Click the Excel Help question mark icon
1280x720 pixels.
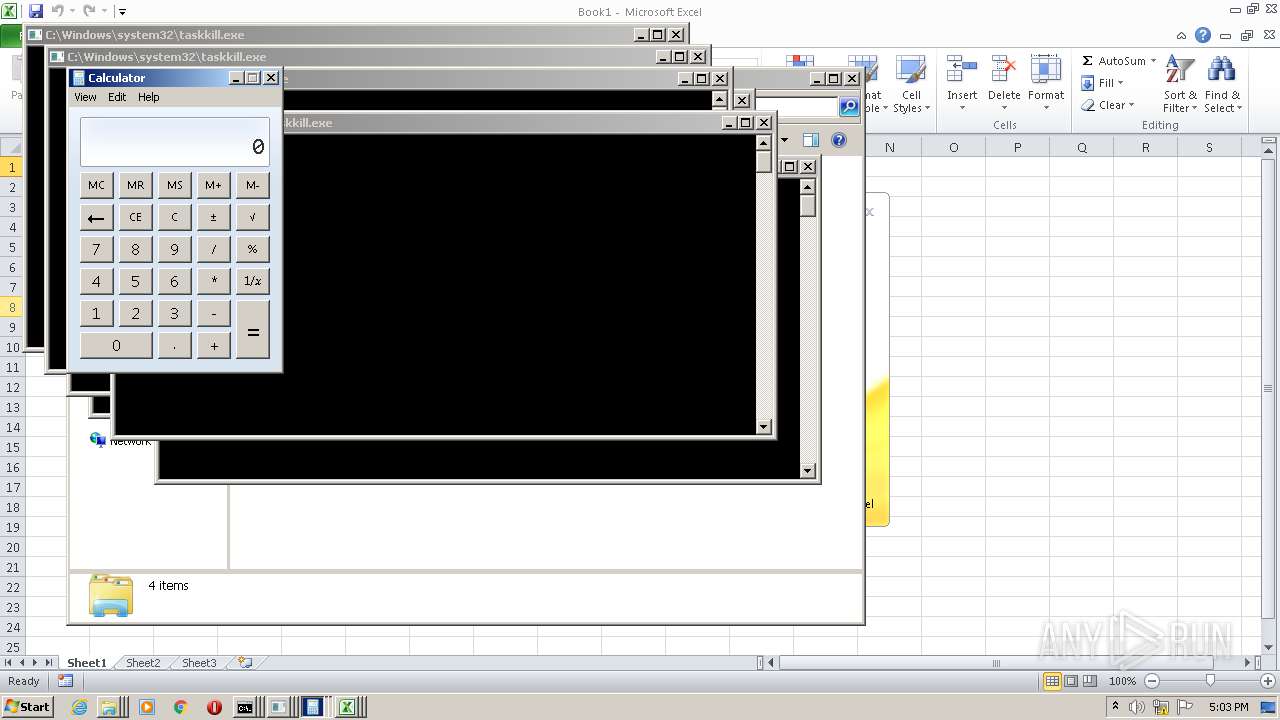click(x=1203, y=35)
